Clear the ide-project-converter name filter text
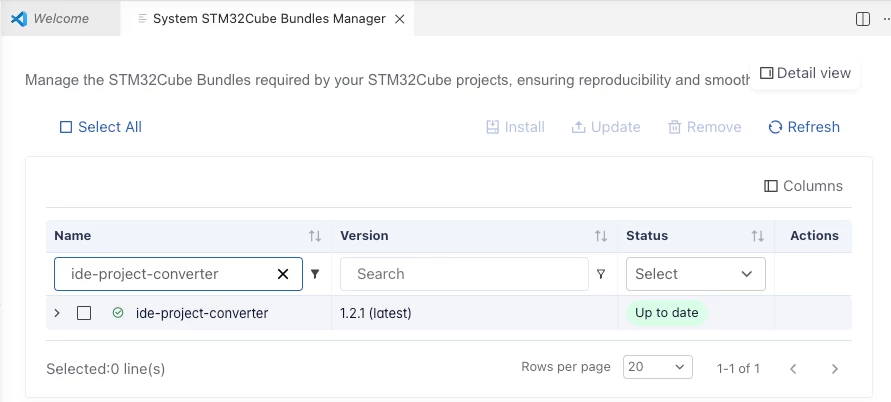Screen dimensions: 891x402 pyautogui.click(x=282, y=274)
